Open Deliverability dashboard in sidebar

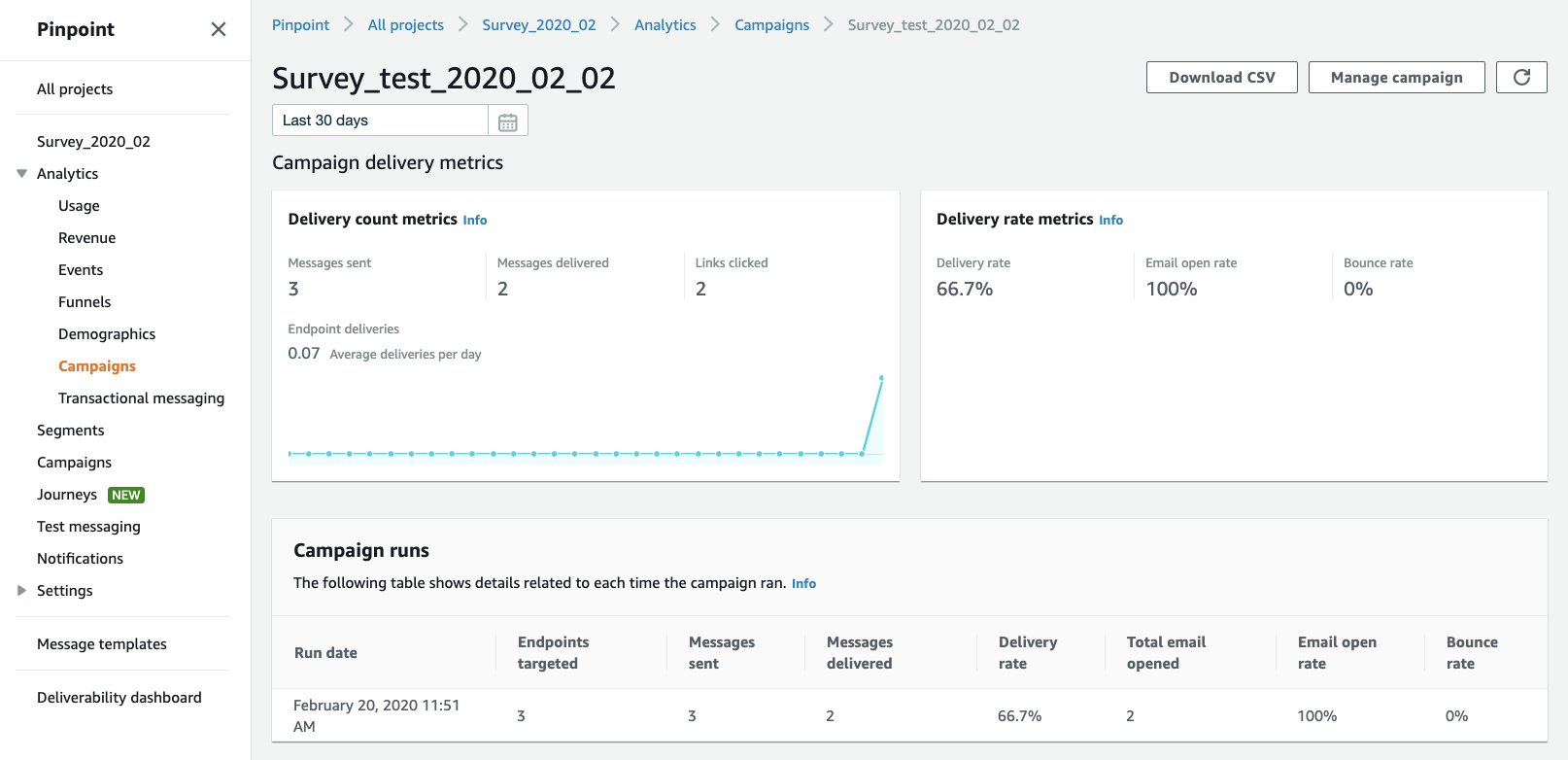tap(119, 698)
